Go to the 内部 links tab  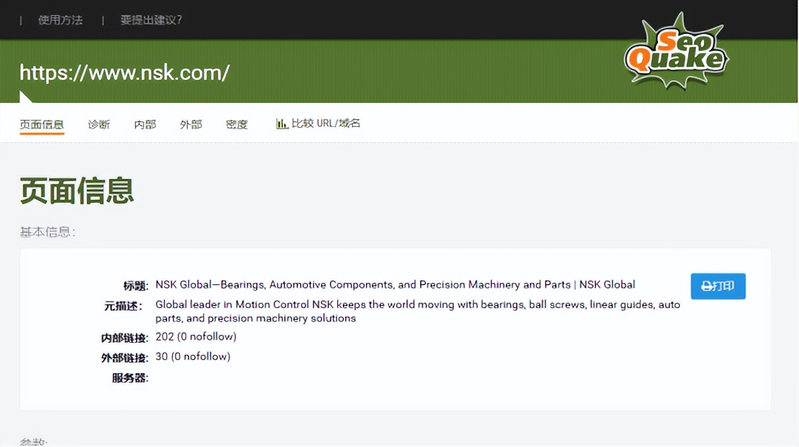[145, 125]
